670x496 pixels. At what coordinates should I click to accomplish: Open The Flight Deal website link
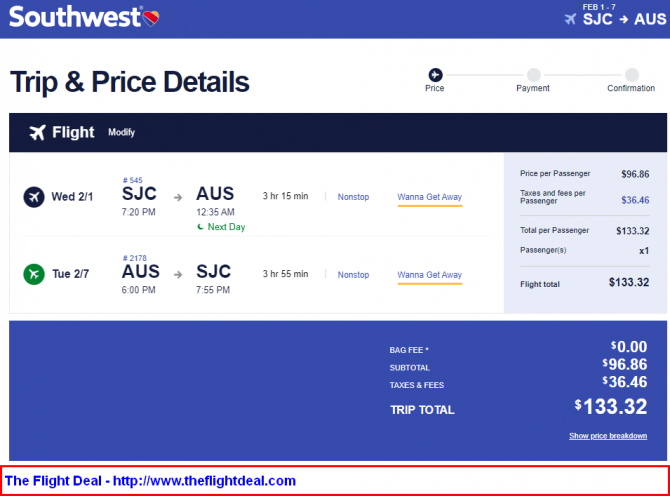tap(204, 481)
